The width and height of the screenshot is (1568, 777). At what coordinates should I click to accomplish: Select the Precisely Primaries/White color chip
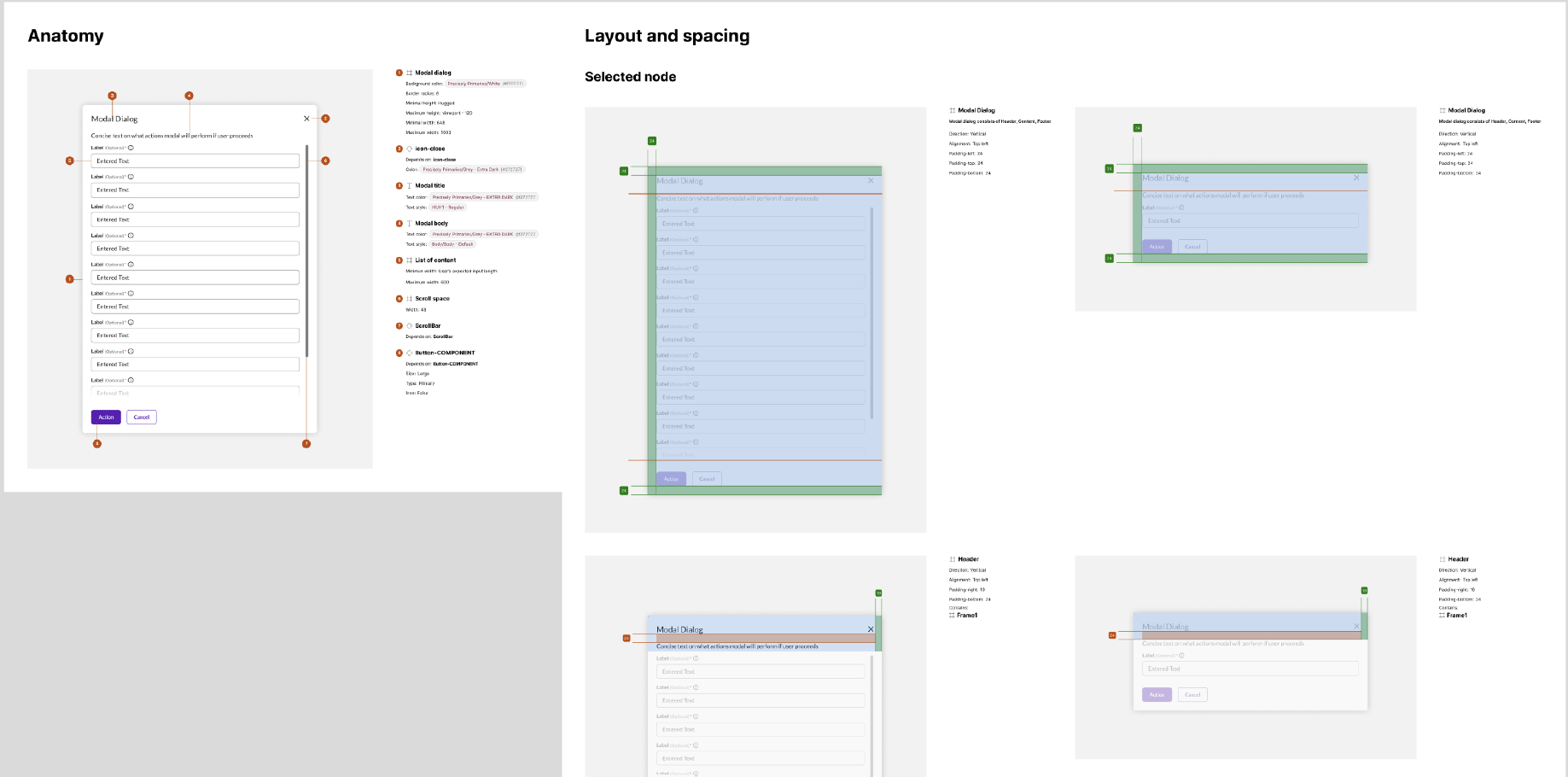click(x=487, y=85)
